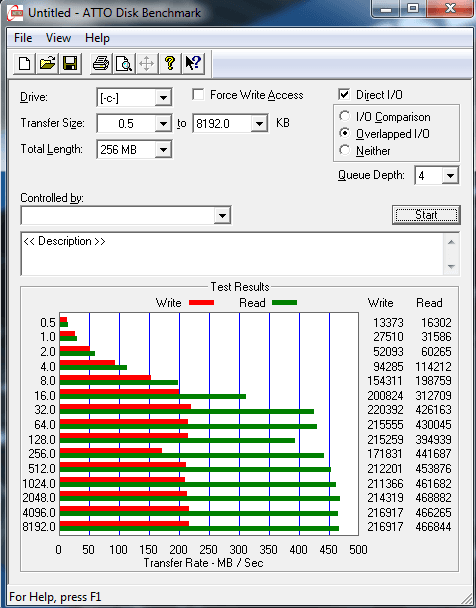Click the Read value 468882
The height and width of the screenshot is (608, 476).
coord(433,498)
